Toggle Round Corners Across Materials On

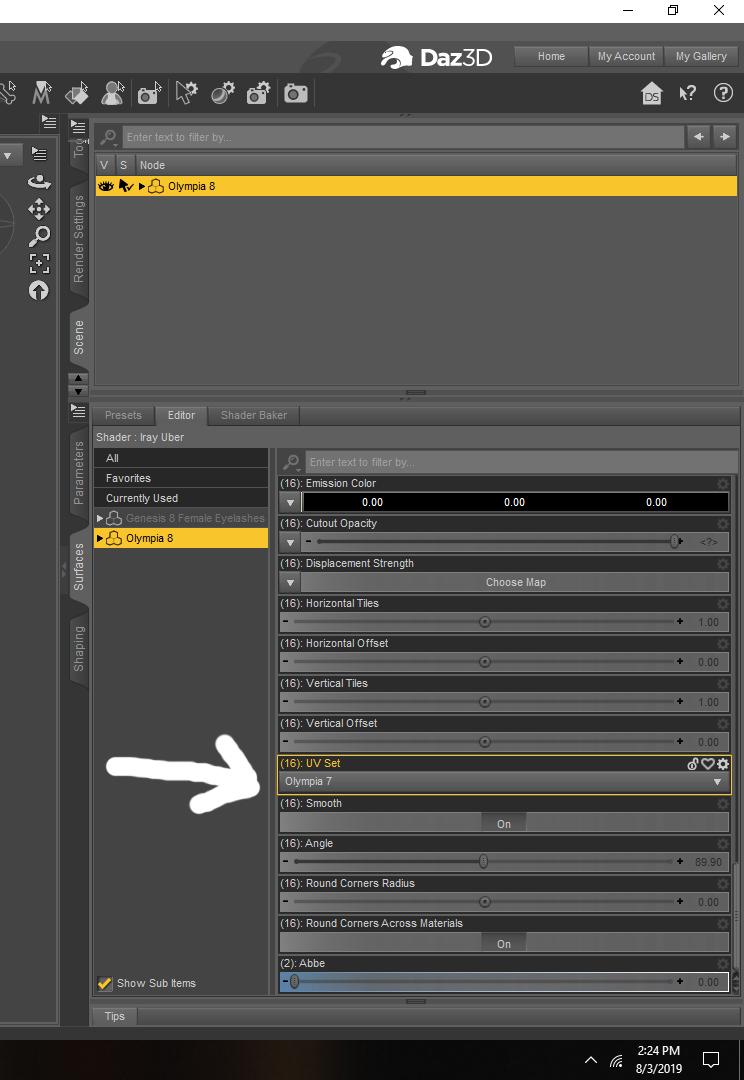[x=504, y=943]
